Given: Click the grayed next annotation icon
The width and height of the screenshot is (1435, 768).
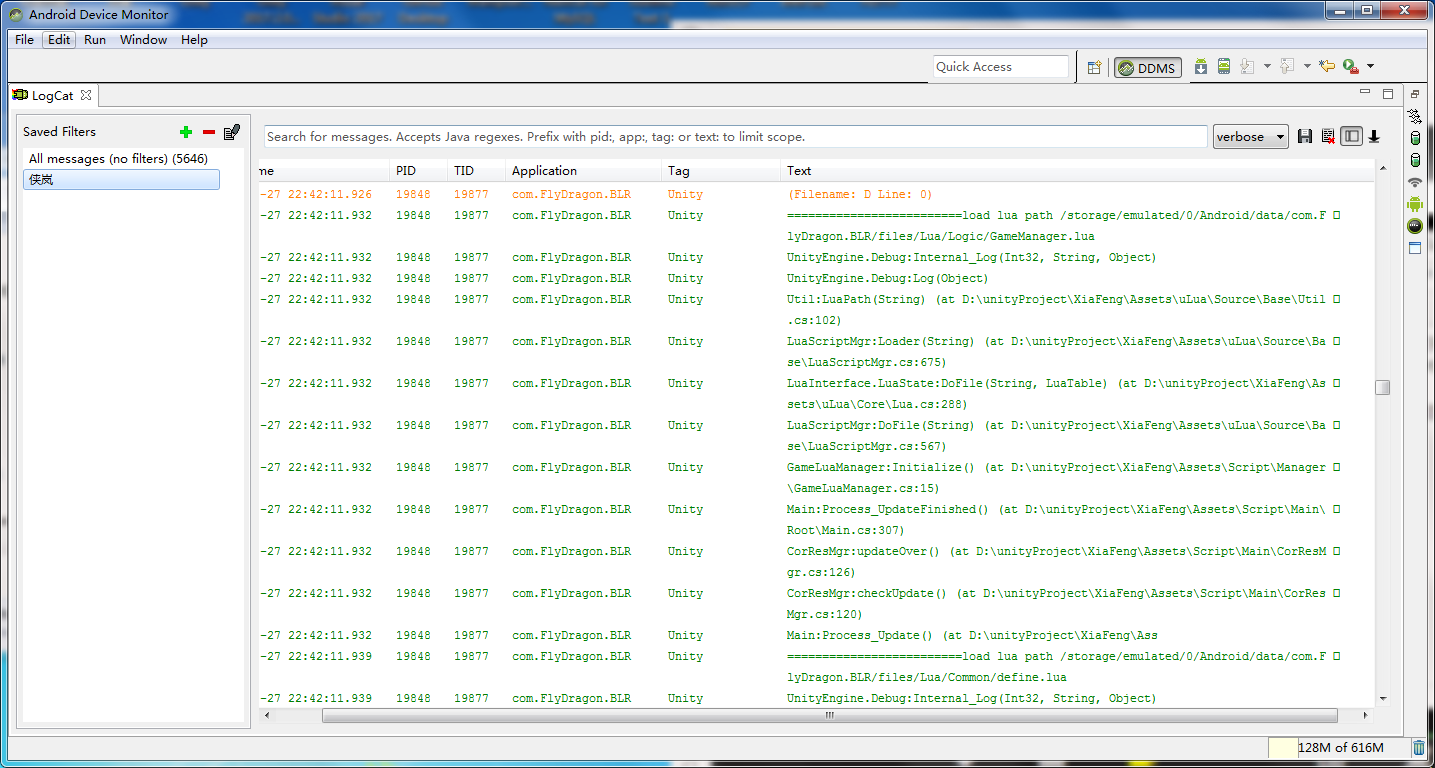Looking at the screenshot, I should pyautogui.click(x=1247, y=67).
